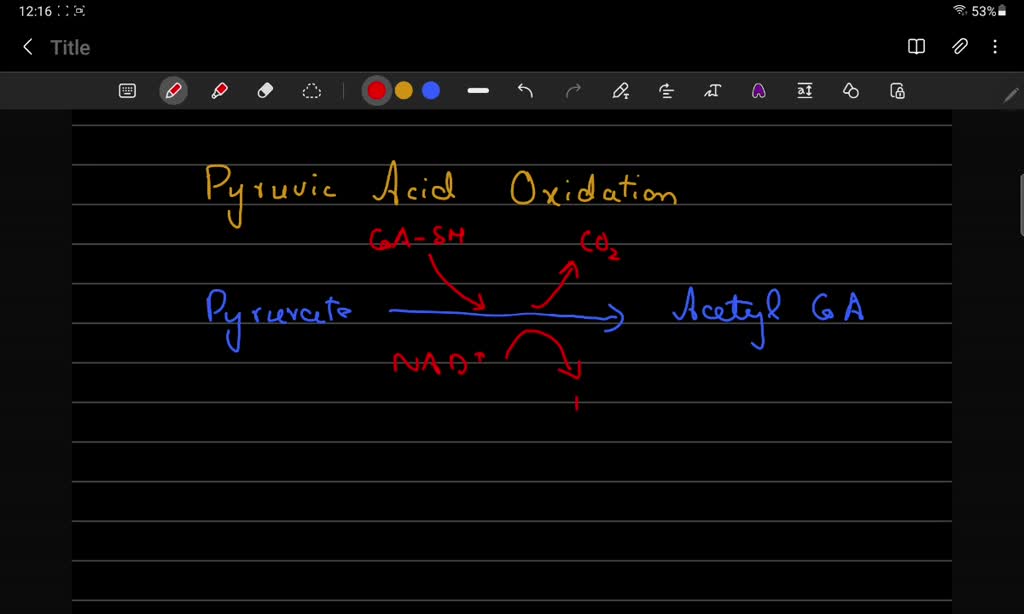Attach a file with the paperclip
Viewport: 1024px width, 614px height.
coord(957,46)
